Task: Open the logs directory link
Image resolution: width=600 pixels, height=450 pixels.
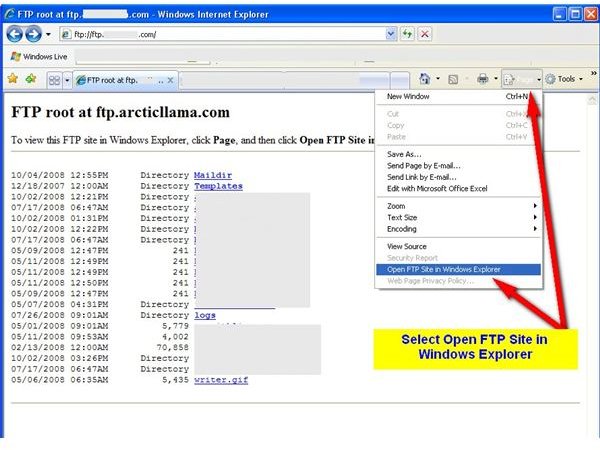Action: click(205, 315)
